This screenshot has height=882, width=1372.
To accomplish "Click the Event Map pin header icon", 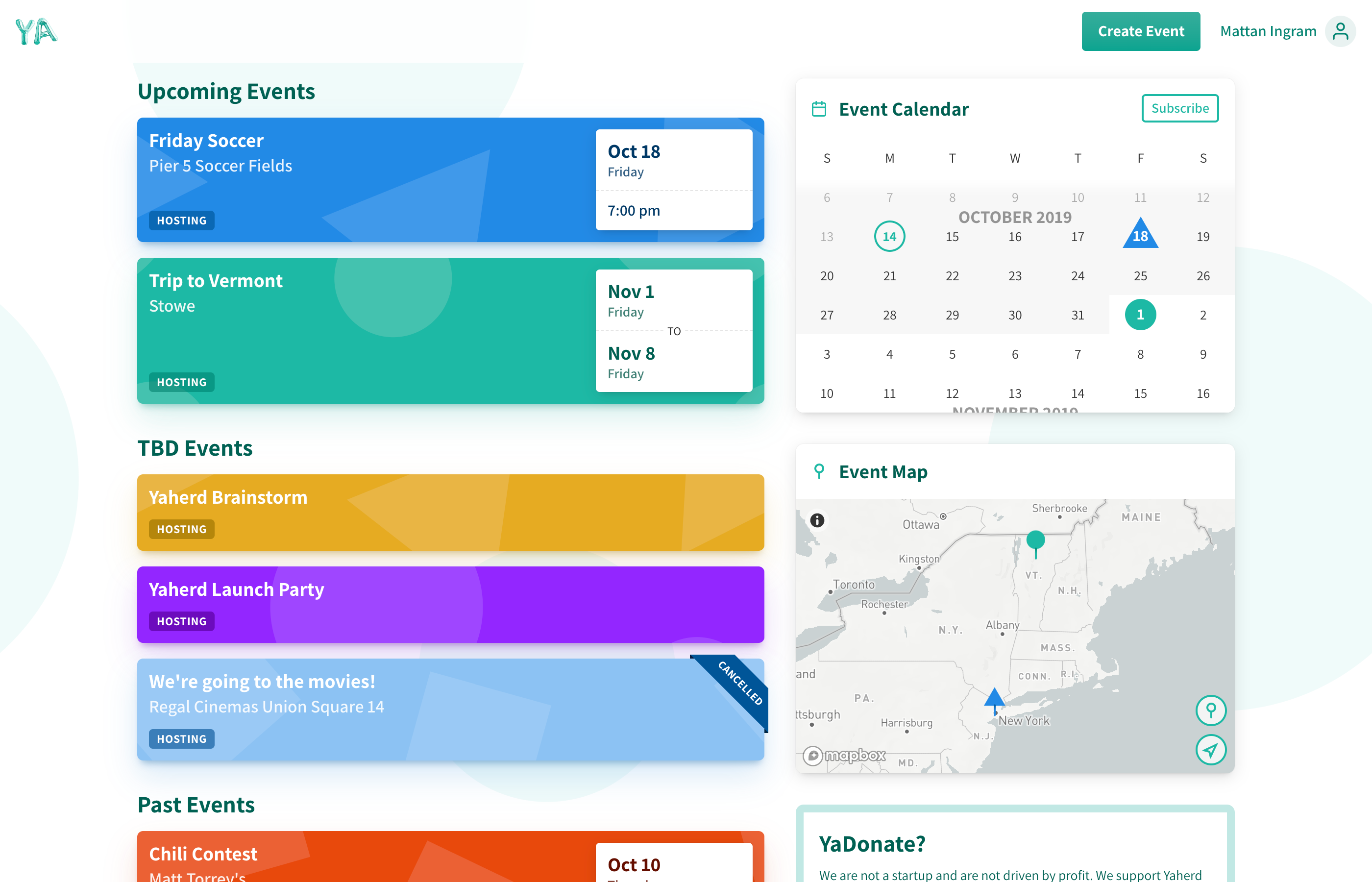I will click(819, 471).
